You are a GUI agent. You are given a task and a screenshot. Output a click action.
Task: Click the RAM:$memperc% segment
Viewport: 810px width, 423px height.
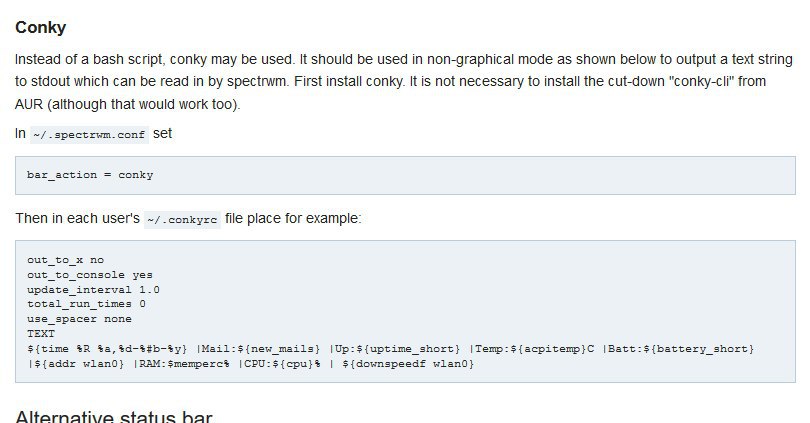[184, 364]
